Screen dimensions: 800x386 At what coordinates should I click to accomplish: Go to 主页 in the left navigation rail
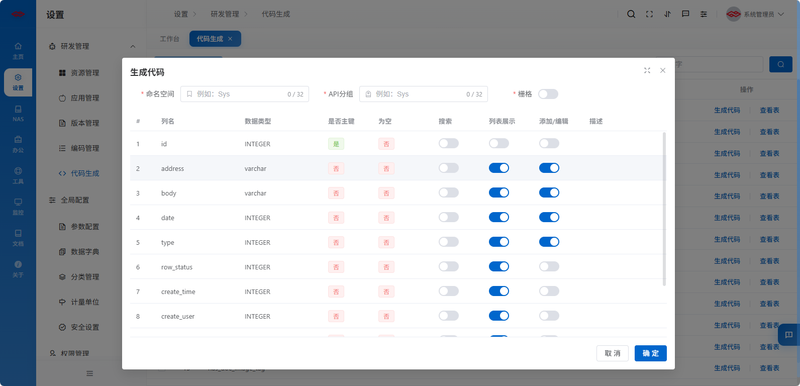[x=18, y=51]
